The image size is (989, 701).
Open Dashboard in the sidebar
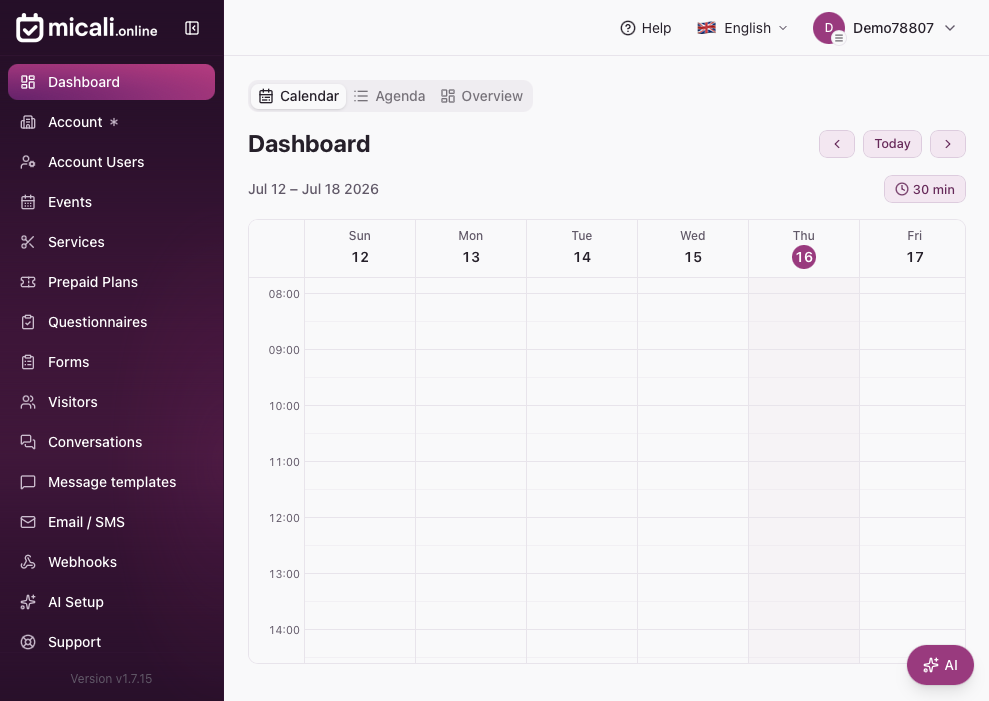pos(112,82)
